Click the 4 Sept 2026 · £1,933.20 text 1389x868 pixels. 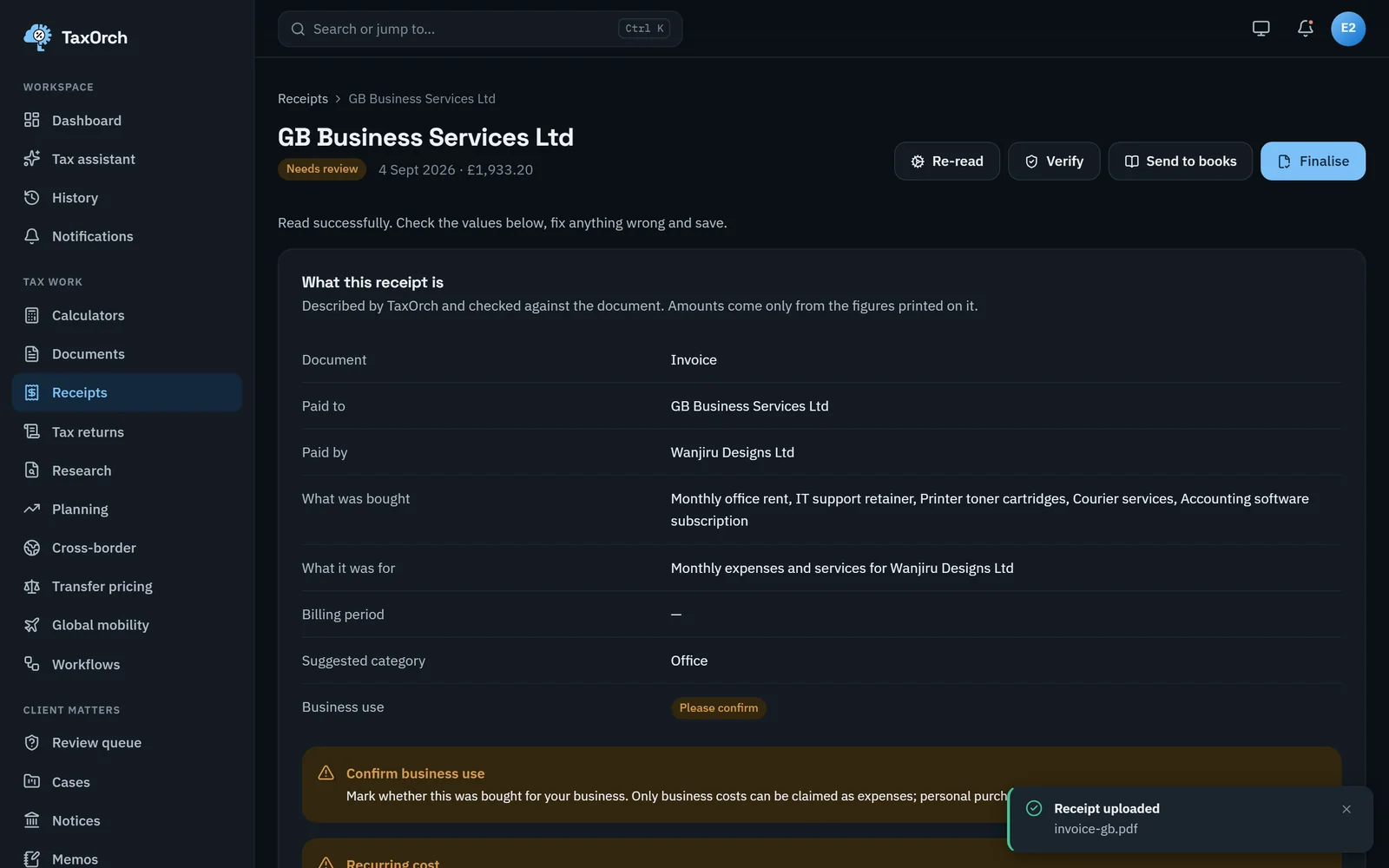point(456,169)
